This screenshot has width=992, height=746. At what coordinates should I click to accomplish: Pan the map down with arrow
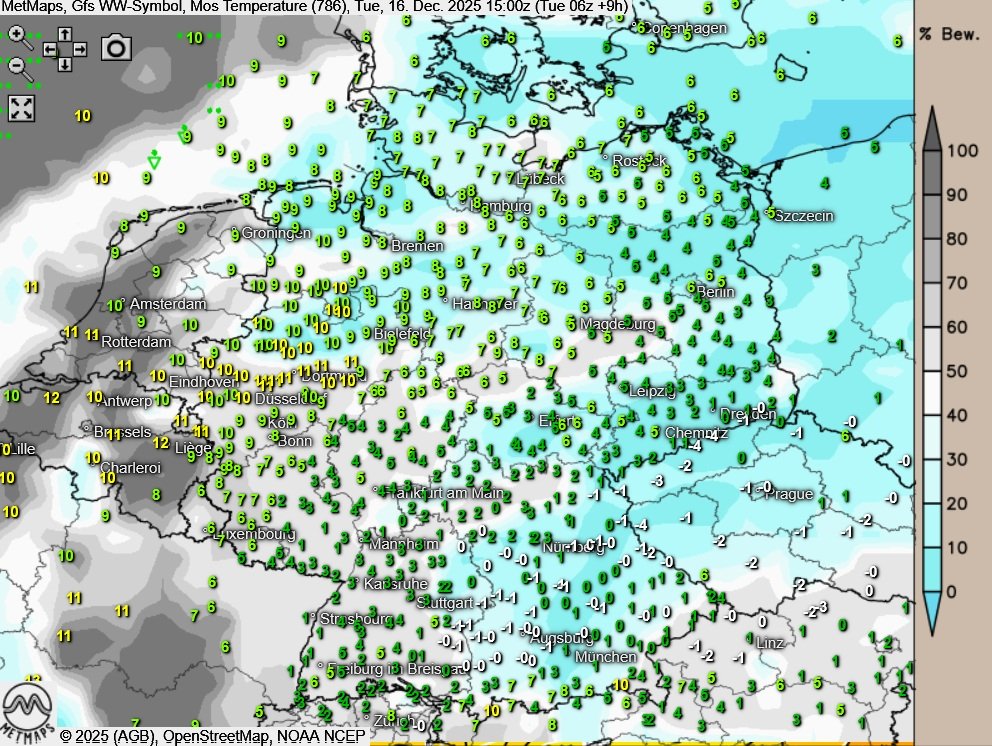click(64, 63)
